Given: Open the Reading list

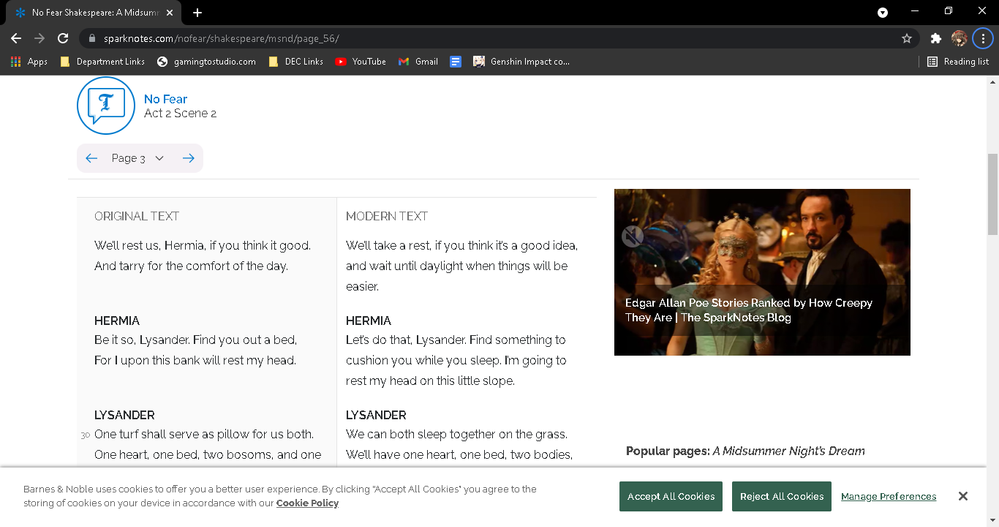Looking at the screenshot, I should click(x=958, y=62).
